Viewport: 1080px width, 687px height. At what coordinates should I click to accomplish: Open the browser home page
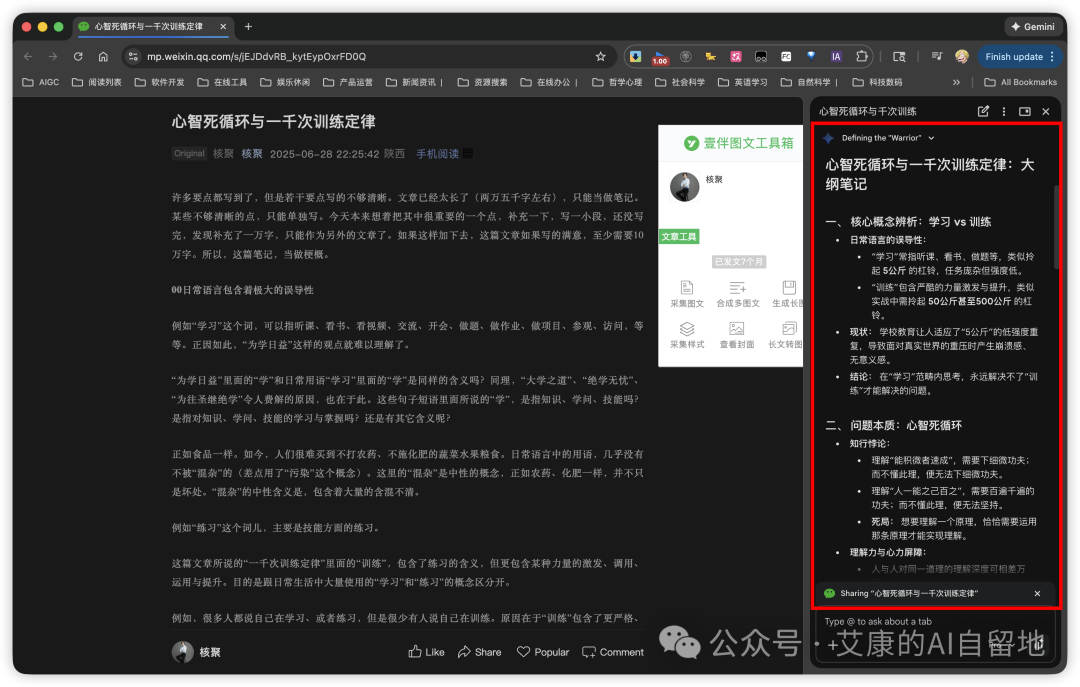tap(103, 57)
